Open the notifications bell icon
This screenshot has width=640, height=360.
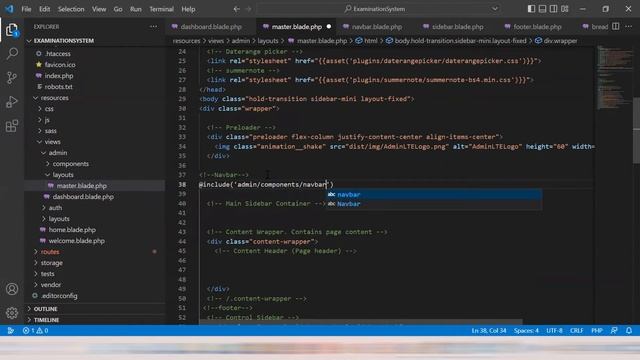click(629, 331)
